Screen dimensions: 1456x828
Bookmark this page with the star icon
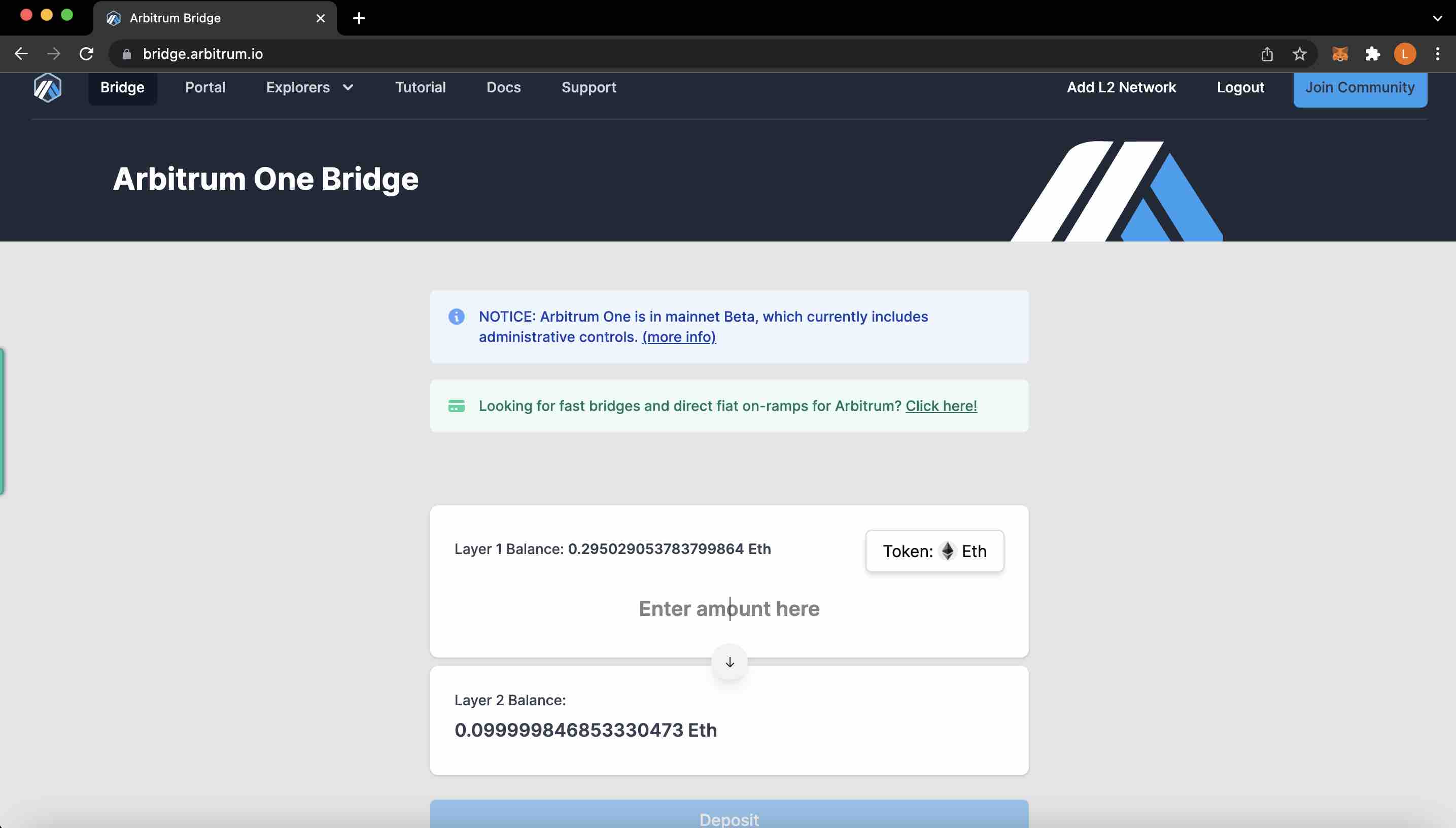(1300, 54)
